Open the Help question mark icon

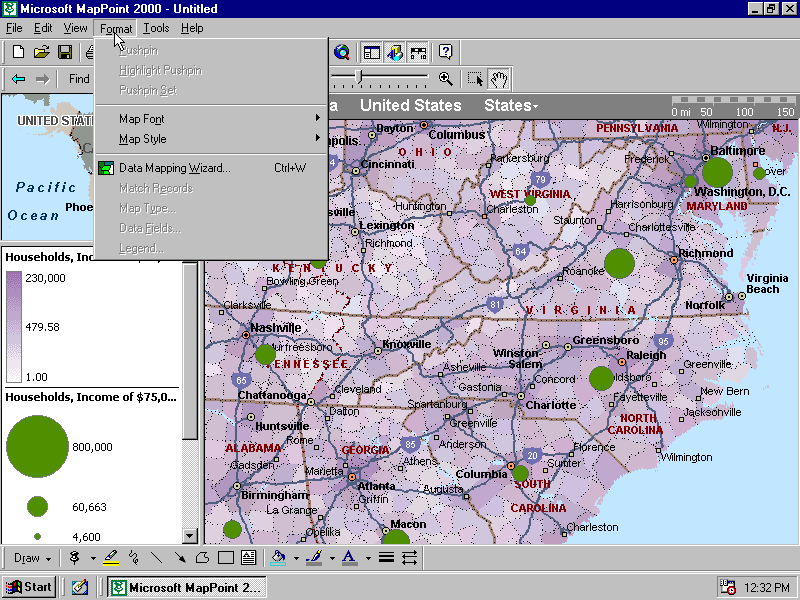point(445,52)
